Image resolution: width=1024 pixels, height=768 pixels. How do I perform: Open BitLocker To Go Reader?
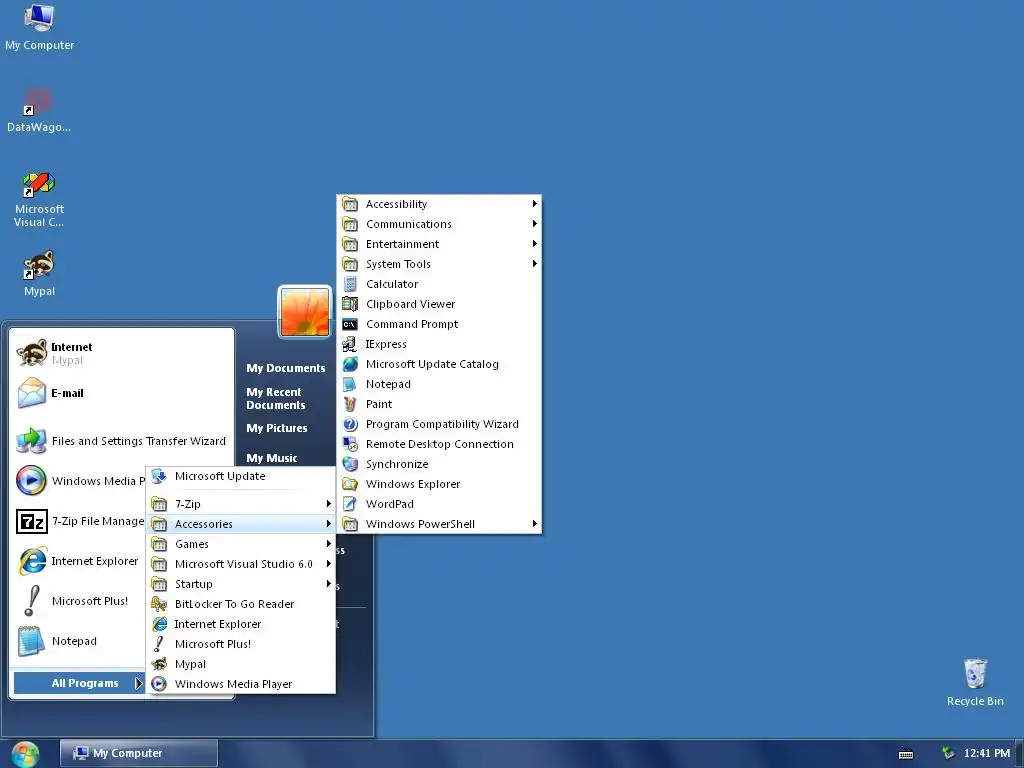(240, 604)
